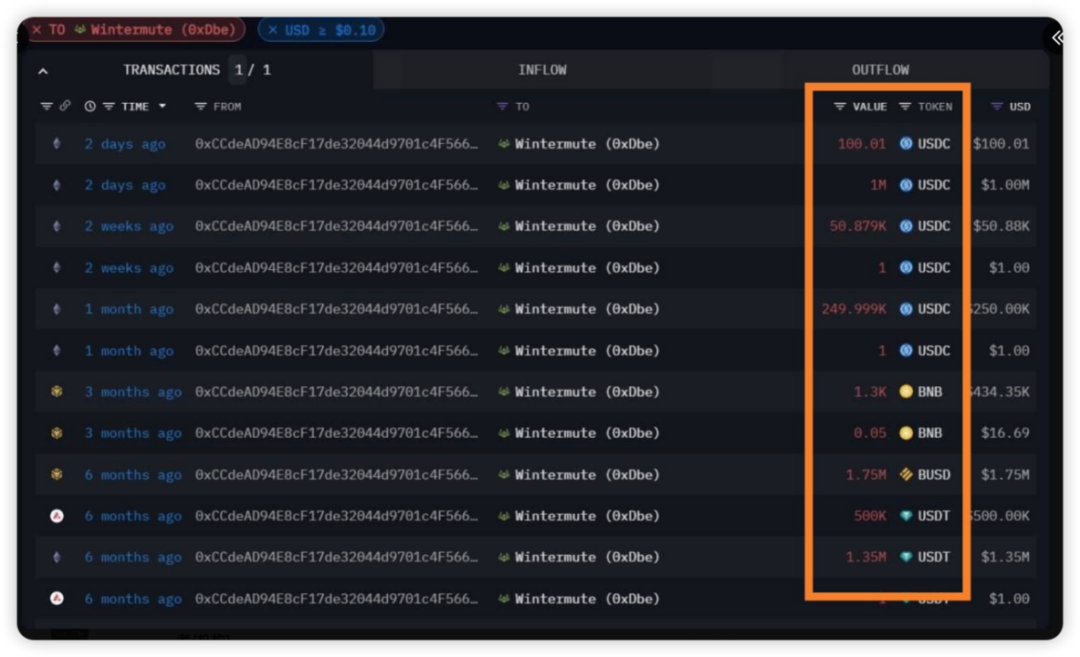
Task: Select the BUSD token label
Action: pos(934,474)
